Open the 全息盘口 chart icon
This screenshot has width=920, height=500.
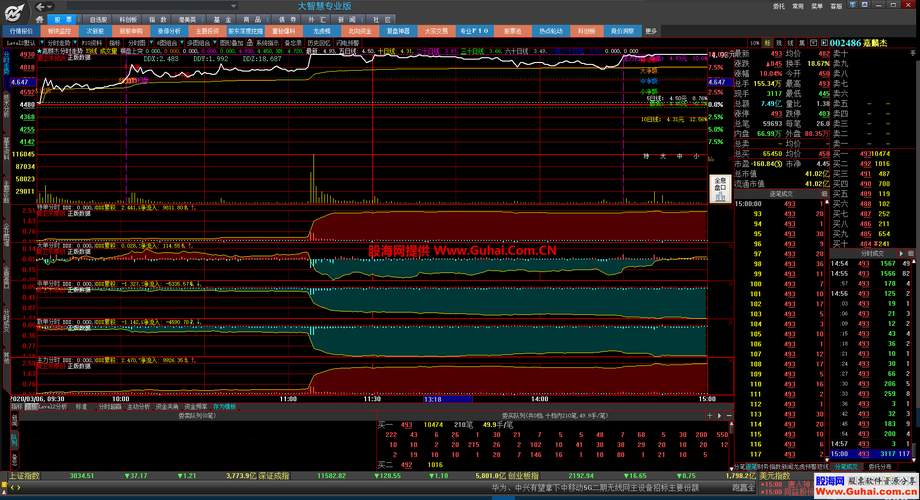pyautogui.click(x=719, y=189)
